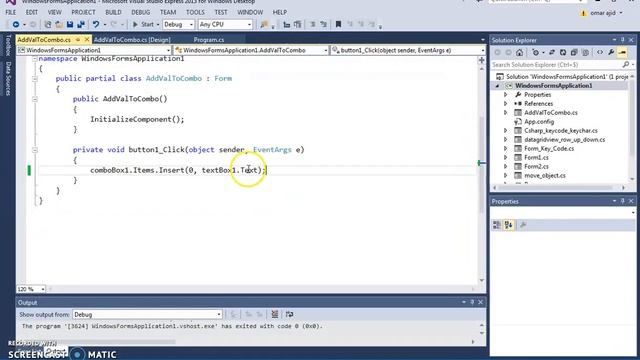640x360 pixels.
Task: Open the 120 % zoom level dropdown
Action: point(31,289)
